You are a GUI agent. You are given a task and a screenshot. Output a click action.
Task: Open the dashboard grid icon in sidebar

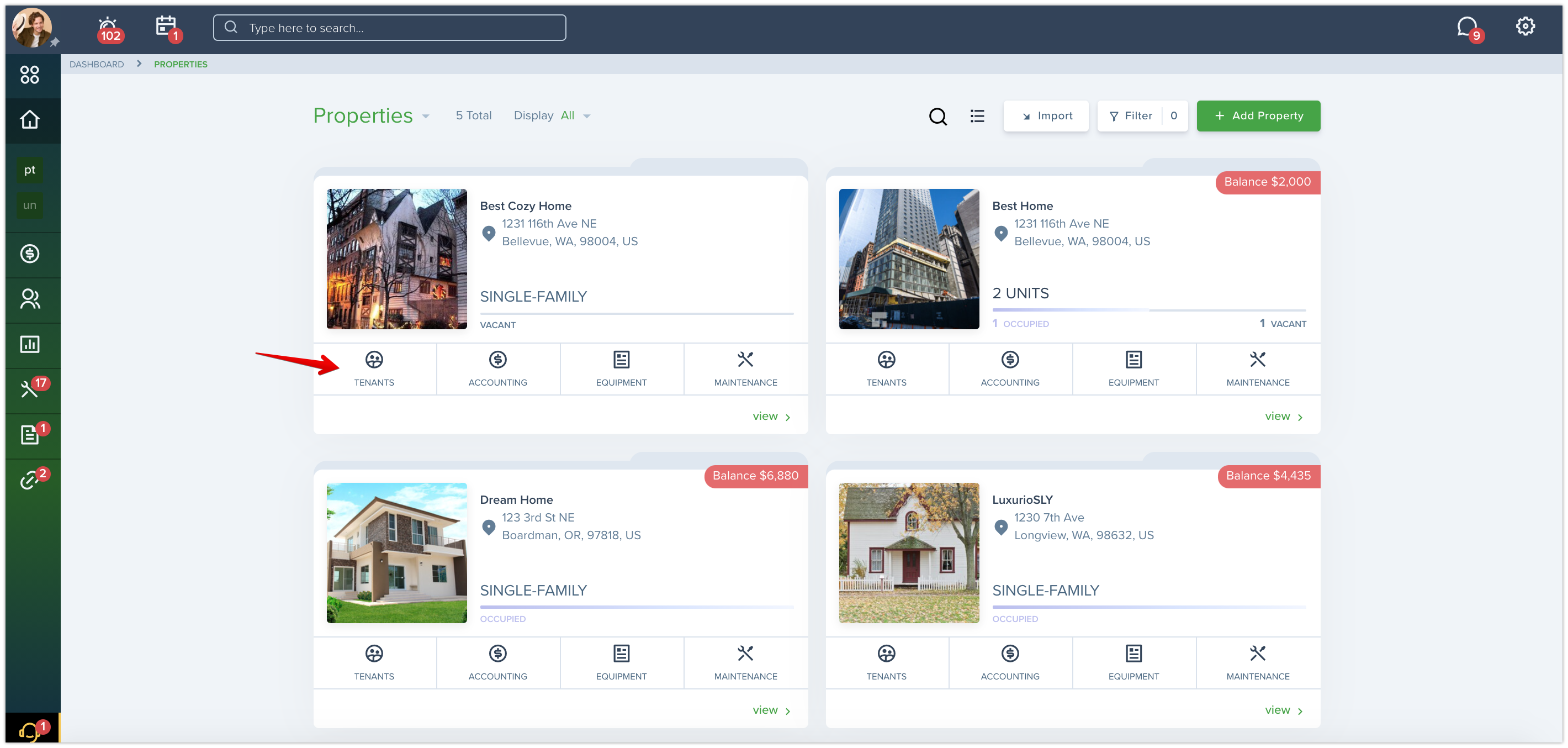point(30,75)
